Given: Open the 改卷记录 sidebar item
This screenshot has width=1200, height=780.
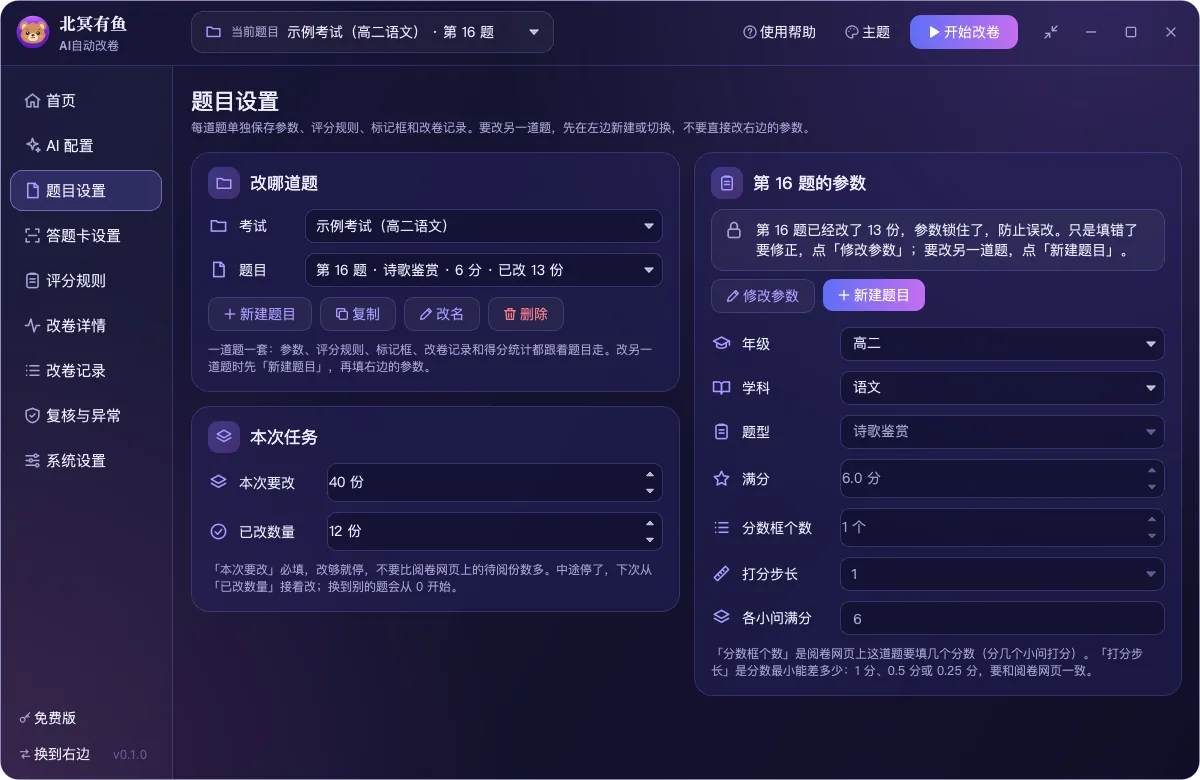Looking at the screenshot, I should [86, 371].
